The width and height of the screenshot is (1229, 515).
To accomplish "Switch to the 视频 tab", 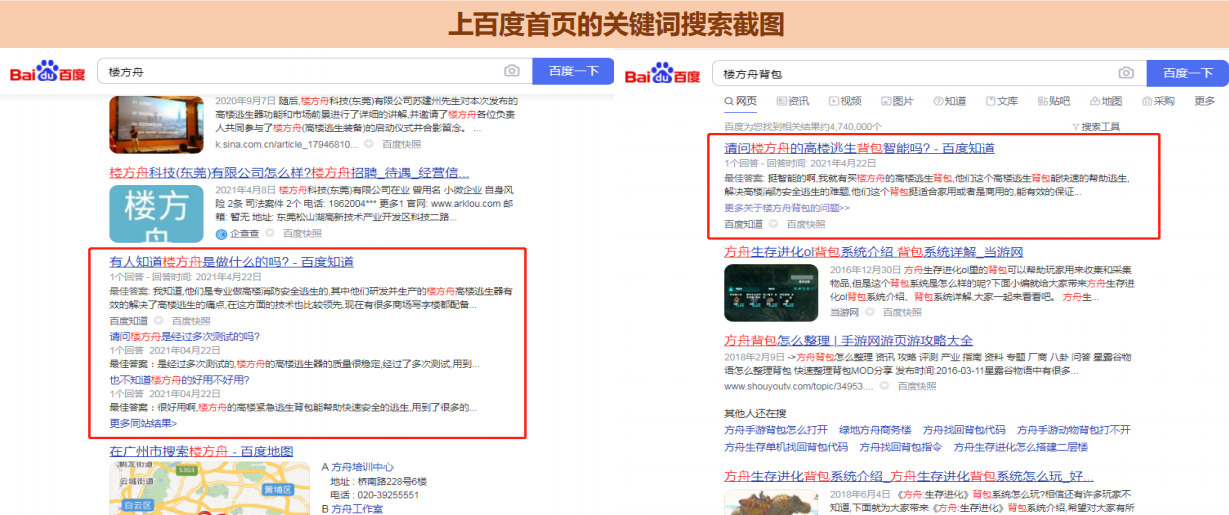I will coord(844,101).
